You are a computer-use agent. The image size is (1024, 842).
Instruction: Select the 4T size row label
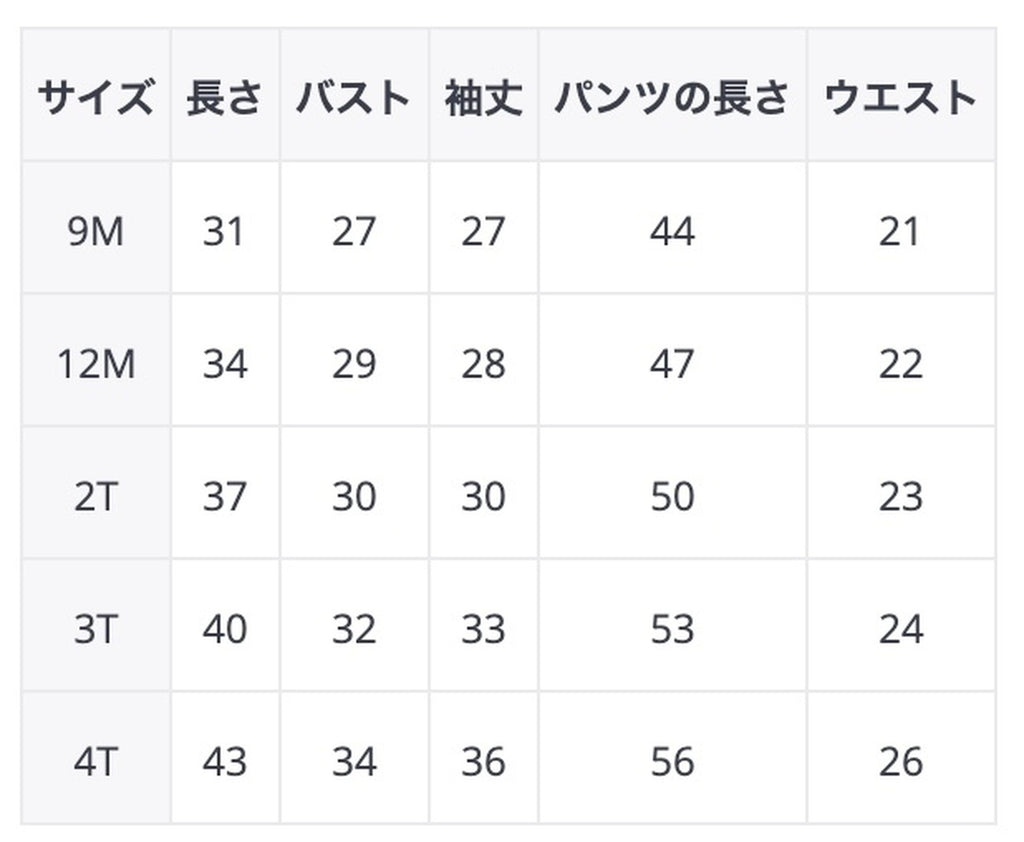pyautogui.click(x=95, y=762)
